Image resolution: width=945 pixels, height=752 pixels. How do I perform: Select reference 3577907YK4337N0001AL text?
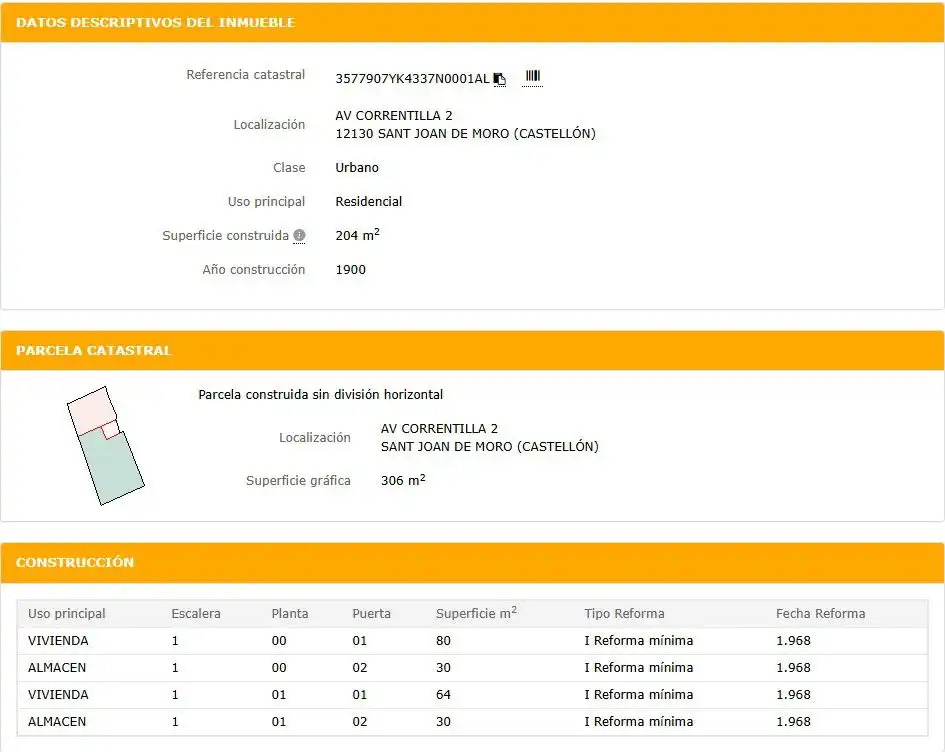coord(412,79)
